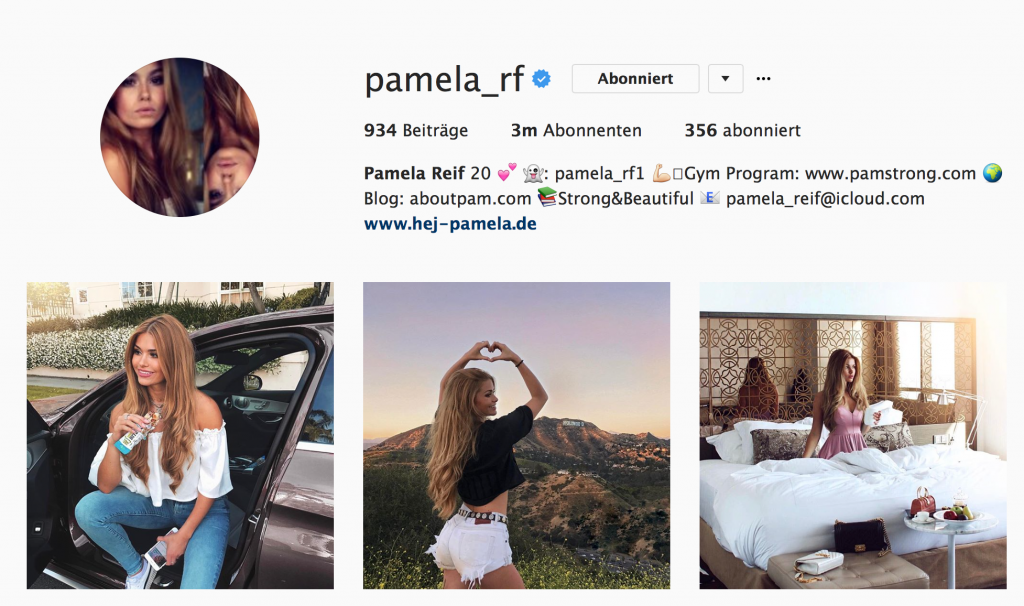Click the blue verified badge icon
The height and width of the screenshot is (606, 1024).
541,79
